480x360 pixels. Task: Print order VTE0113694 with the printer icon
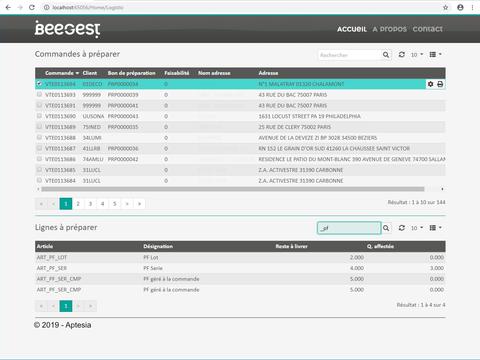coord(440,84)
